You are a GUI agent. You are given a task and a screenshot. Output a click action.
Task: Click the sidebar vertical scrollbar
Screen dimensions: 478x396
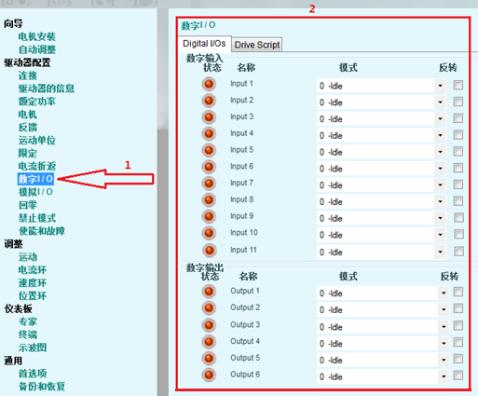click(163, 202)
